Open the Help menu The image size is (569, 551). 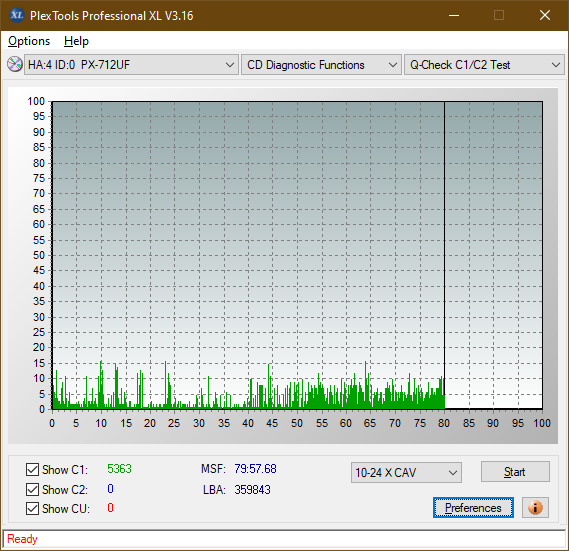click(x=76, y=41)
